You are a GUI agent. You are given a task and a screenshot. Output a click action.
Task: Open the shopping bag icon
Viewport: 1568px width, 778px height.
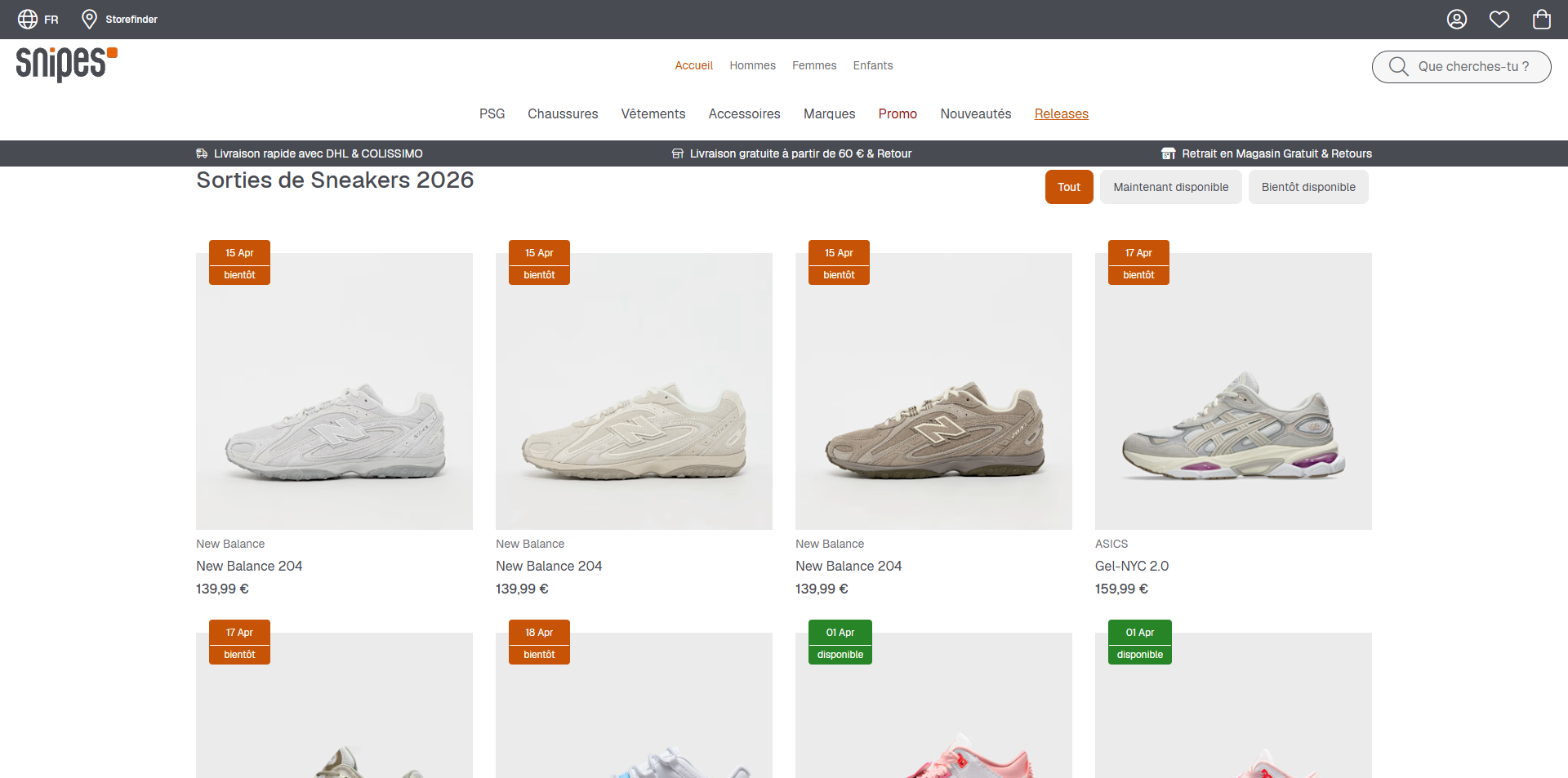coord(1542,20)
